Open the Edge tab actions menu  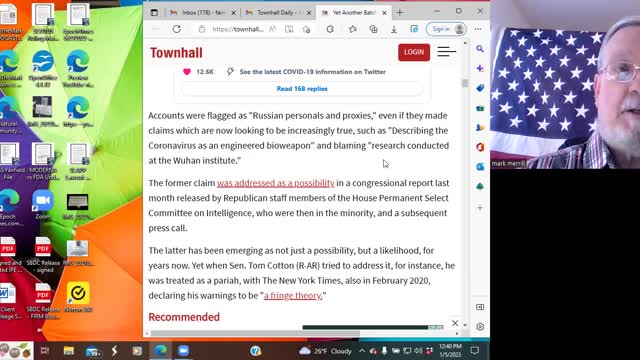click(x=154, y=13)
